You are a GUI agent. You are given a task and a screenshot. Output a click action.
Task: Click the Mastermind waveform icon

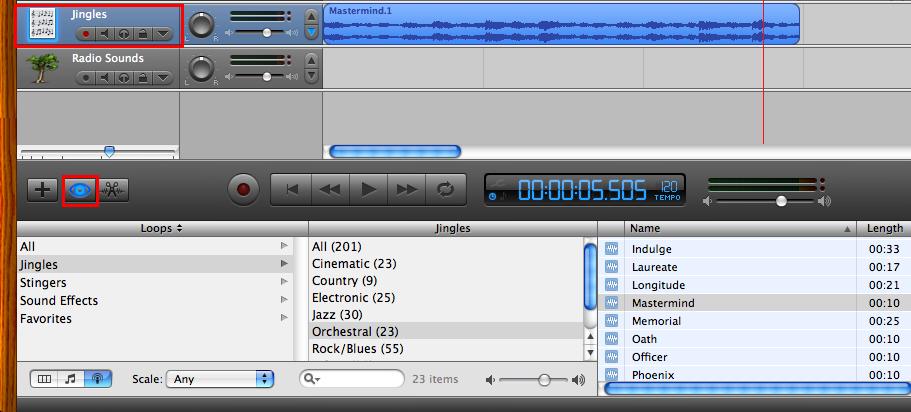pos(611,303)
